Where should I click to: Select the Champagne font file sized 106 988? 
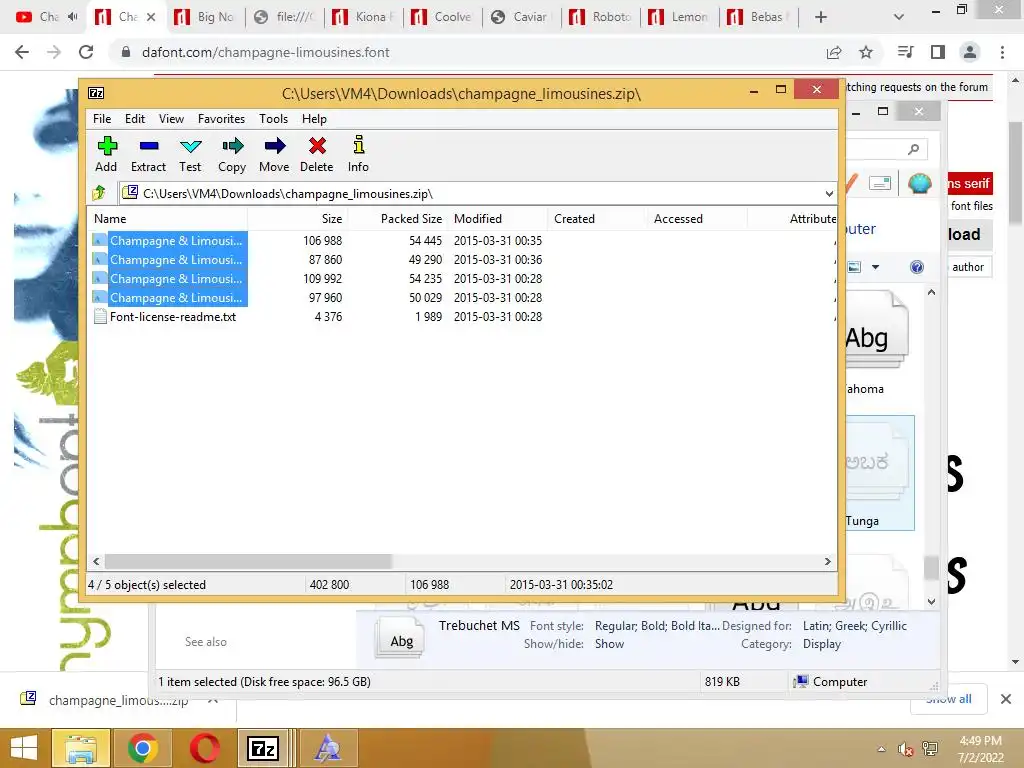coord(170,240)
